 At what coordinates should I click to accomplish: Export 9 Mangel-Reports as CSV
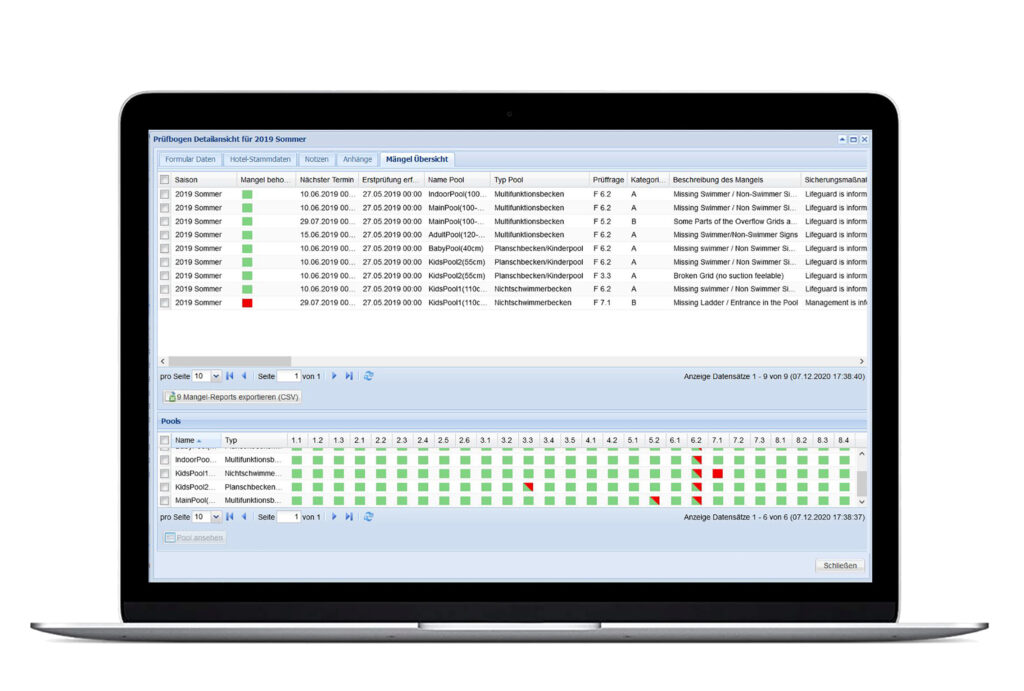[232, 397]
